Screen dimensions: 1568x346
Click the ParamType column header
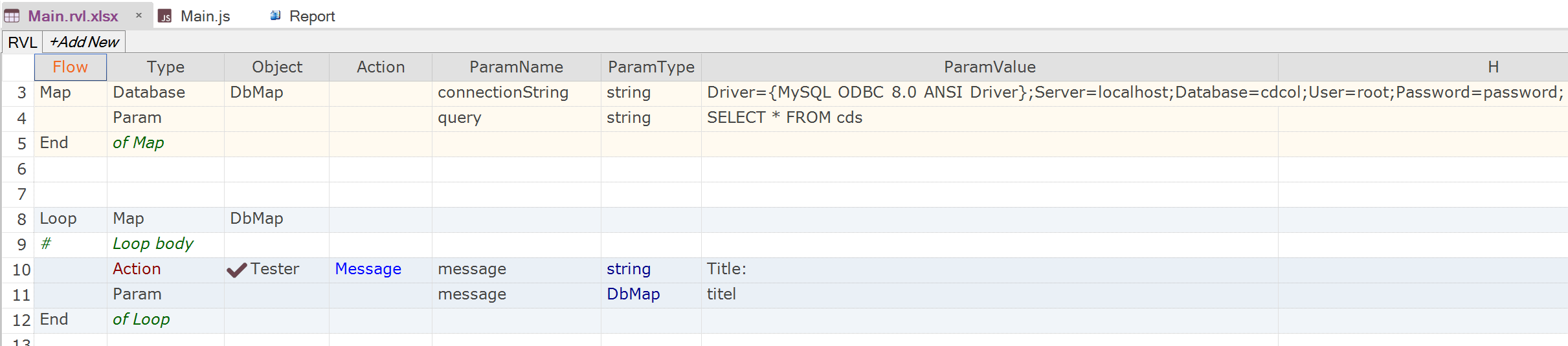[x=651, y=67]
